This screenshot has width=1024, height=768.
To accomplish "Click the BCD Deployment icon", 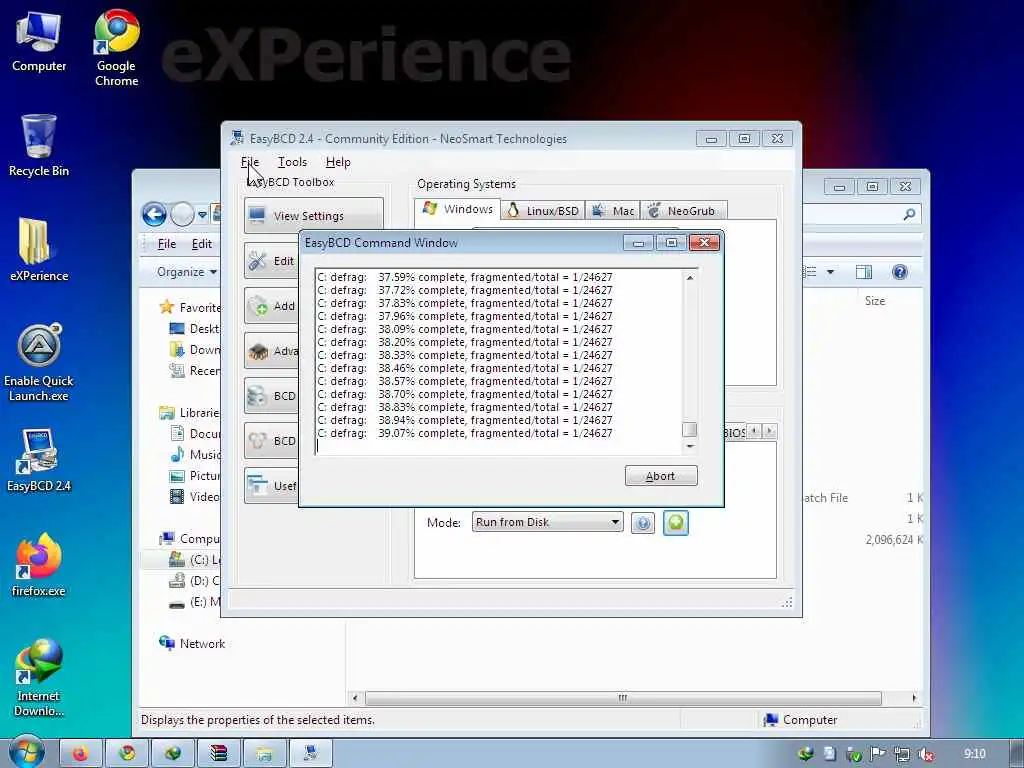I will tap(257, 441).
